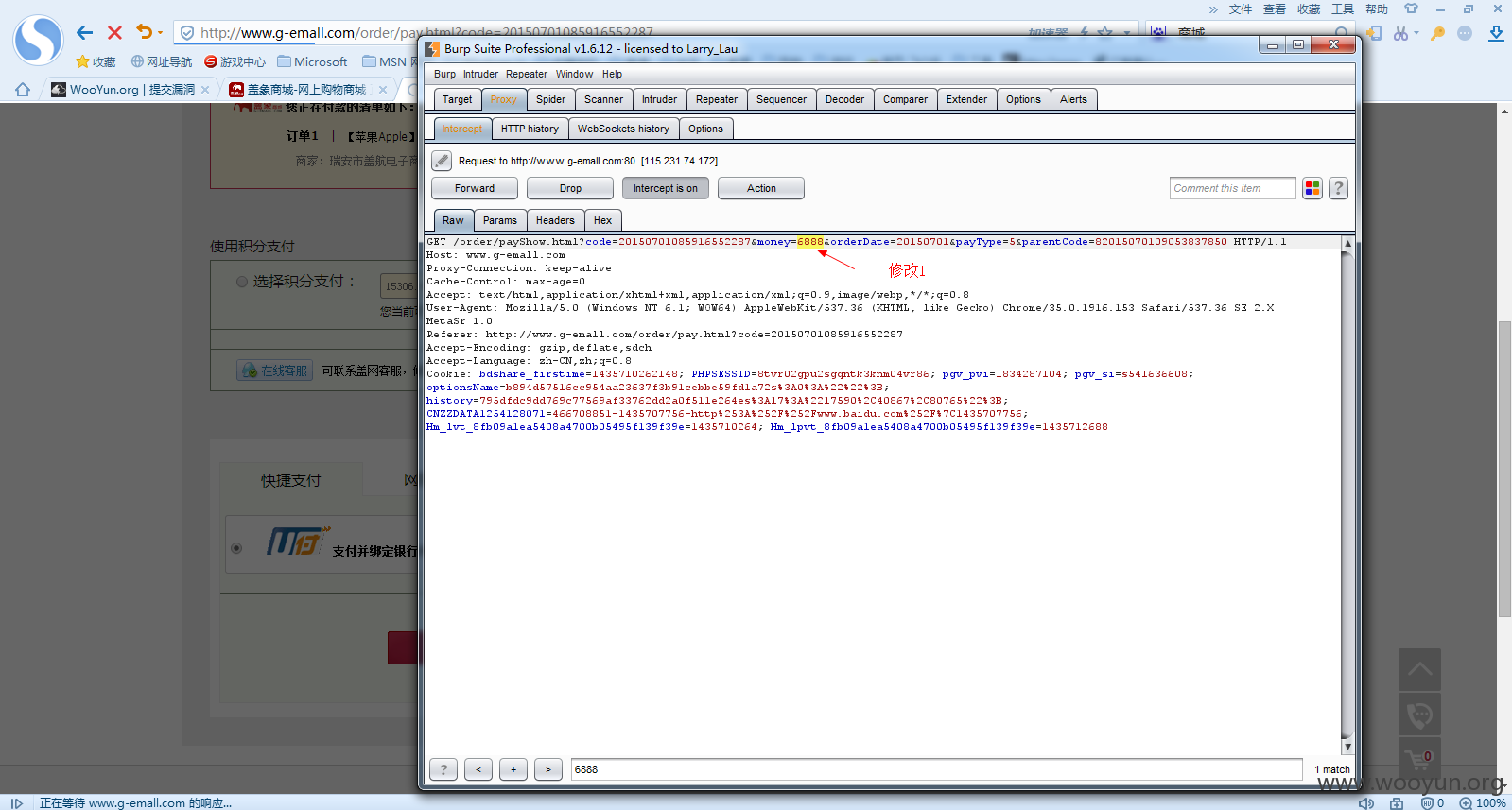Viewport: 1512px width, 810px height.
Task: Switch to the Target tab
Action: pos(457,99)
